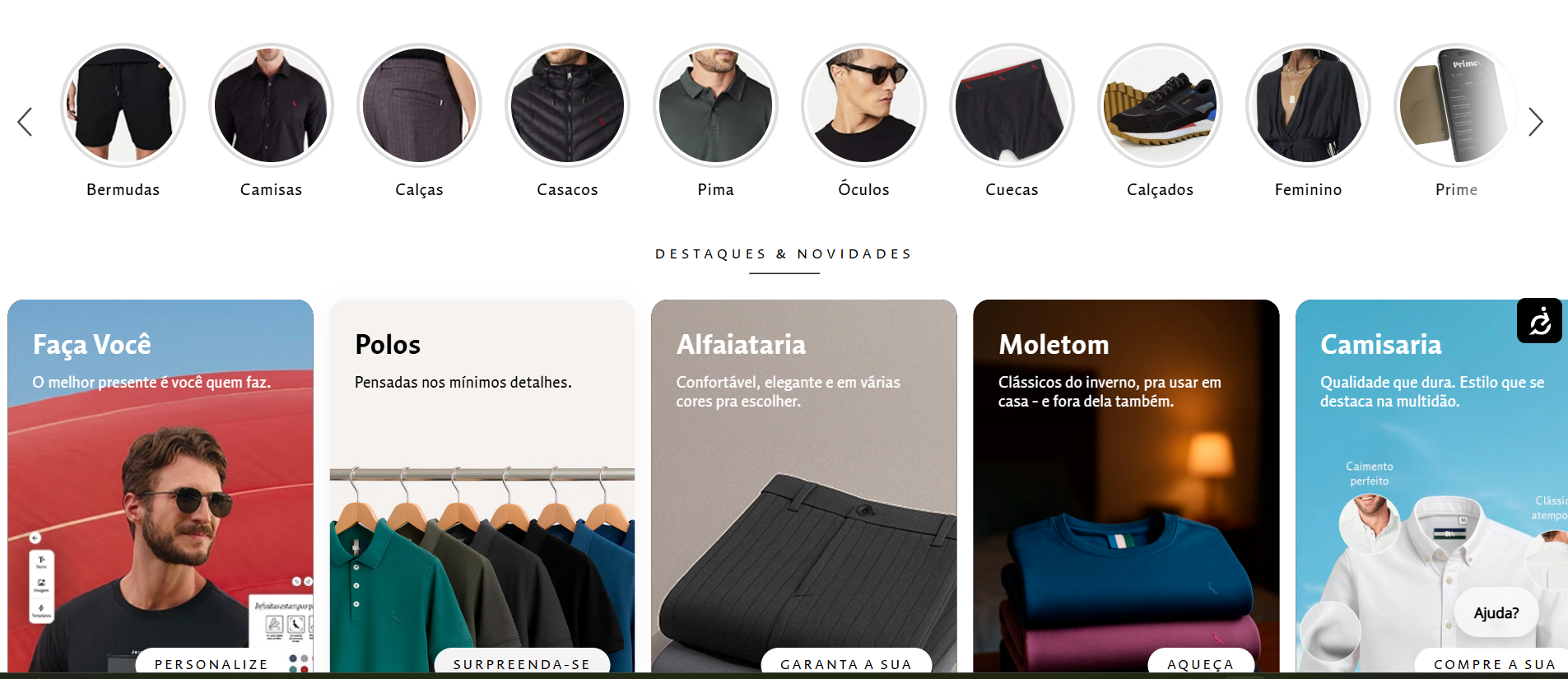Select the Camisas category circle
This screenshot has height=679, width=1568.
tap(271, 105)
